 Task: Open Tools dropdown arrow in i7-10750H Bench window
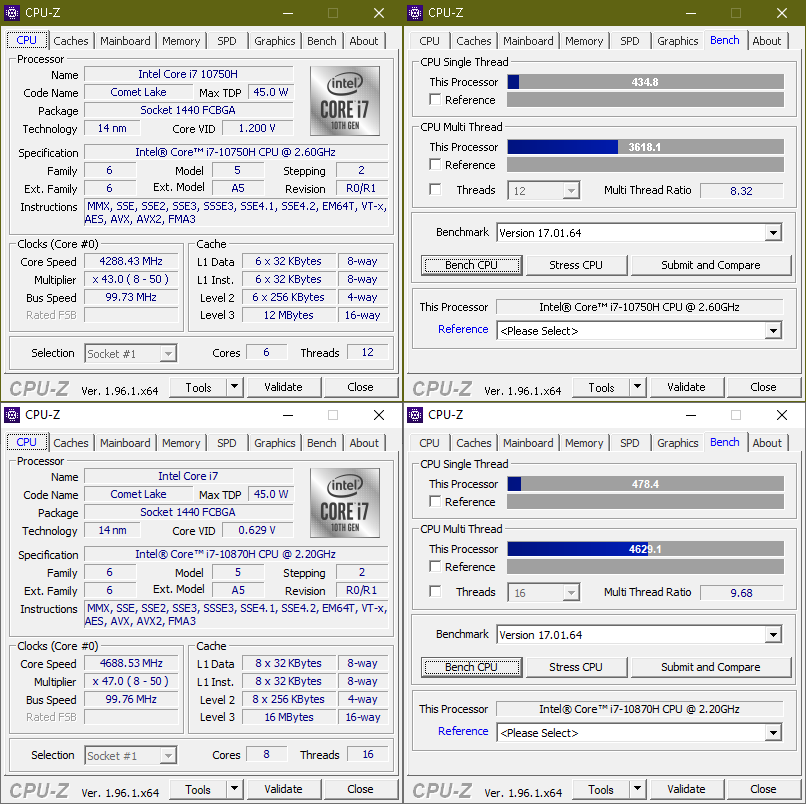637,387
